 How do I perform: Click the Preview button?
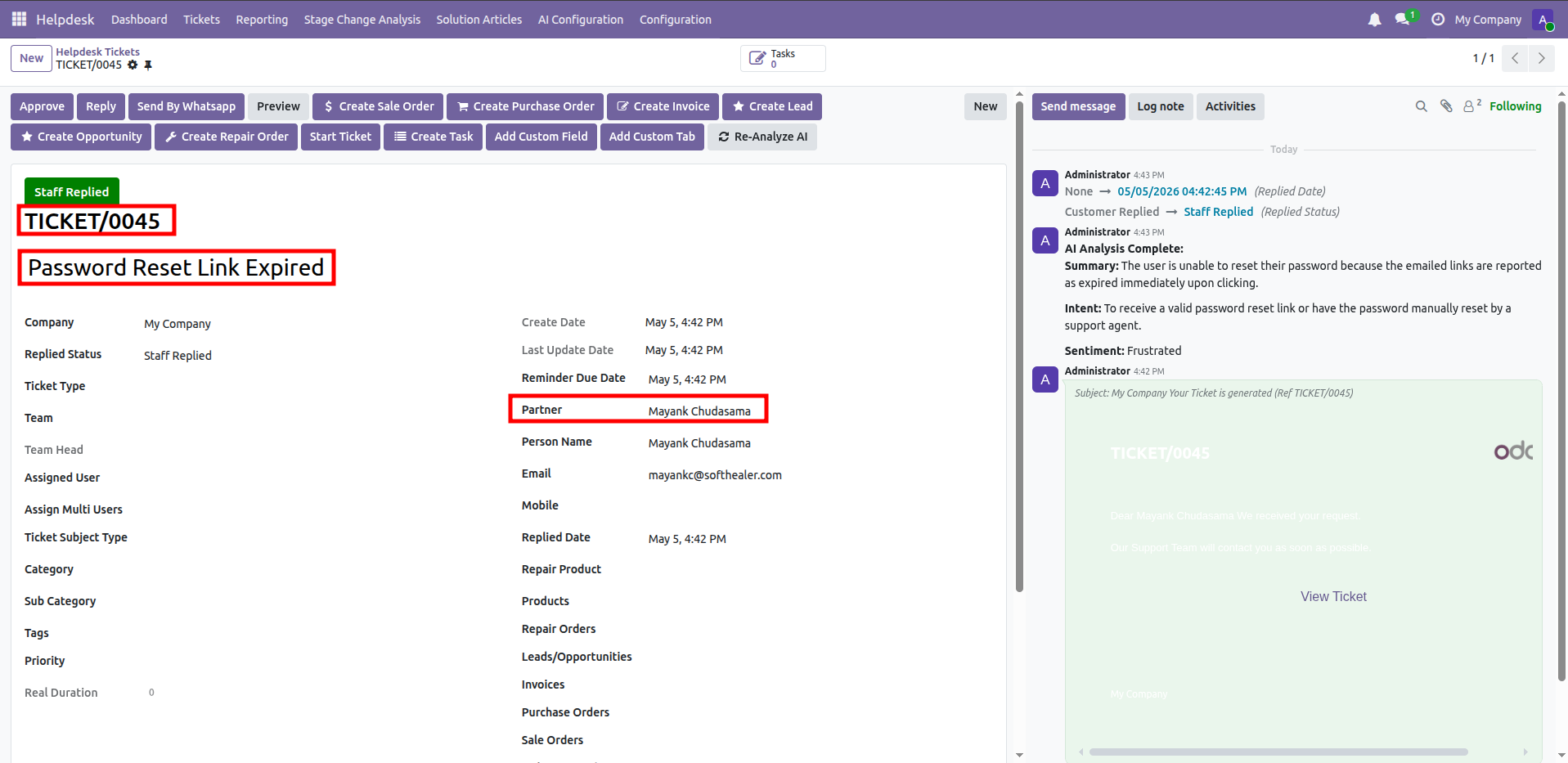point(278,106)
